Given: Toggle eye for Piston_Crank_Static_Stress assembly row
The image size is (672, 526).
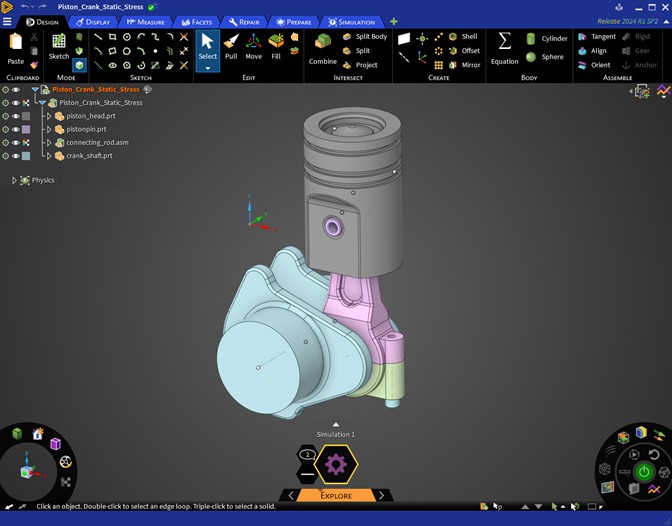Looking at the screenshot, I should tap(16, 103).
